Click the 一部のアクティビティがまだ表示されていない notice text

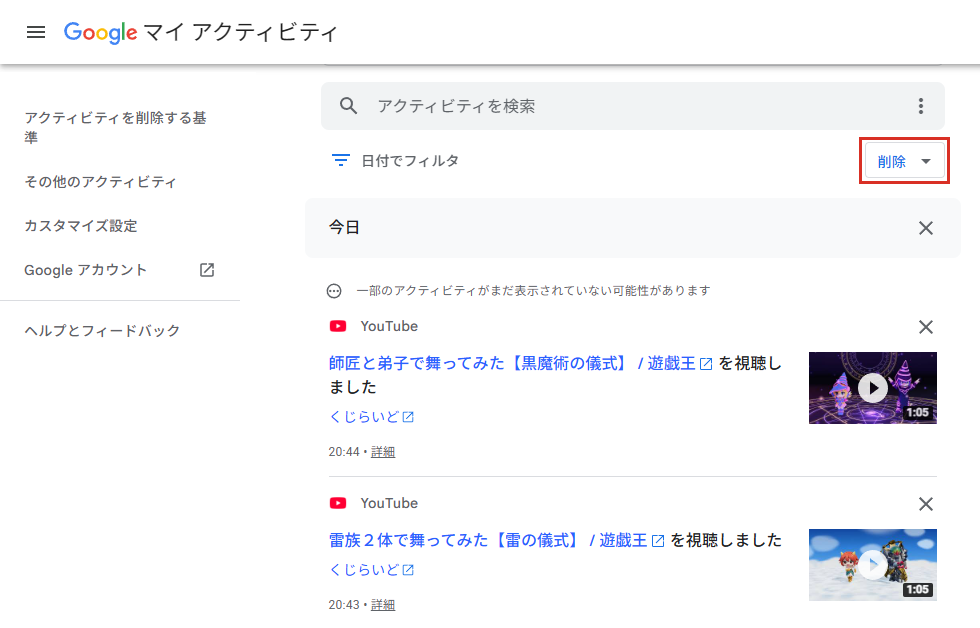(533, 291)
